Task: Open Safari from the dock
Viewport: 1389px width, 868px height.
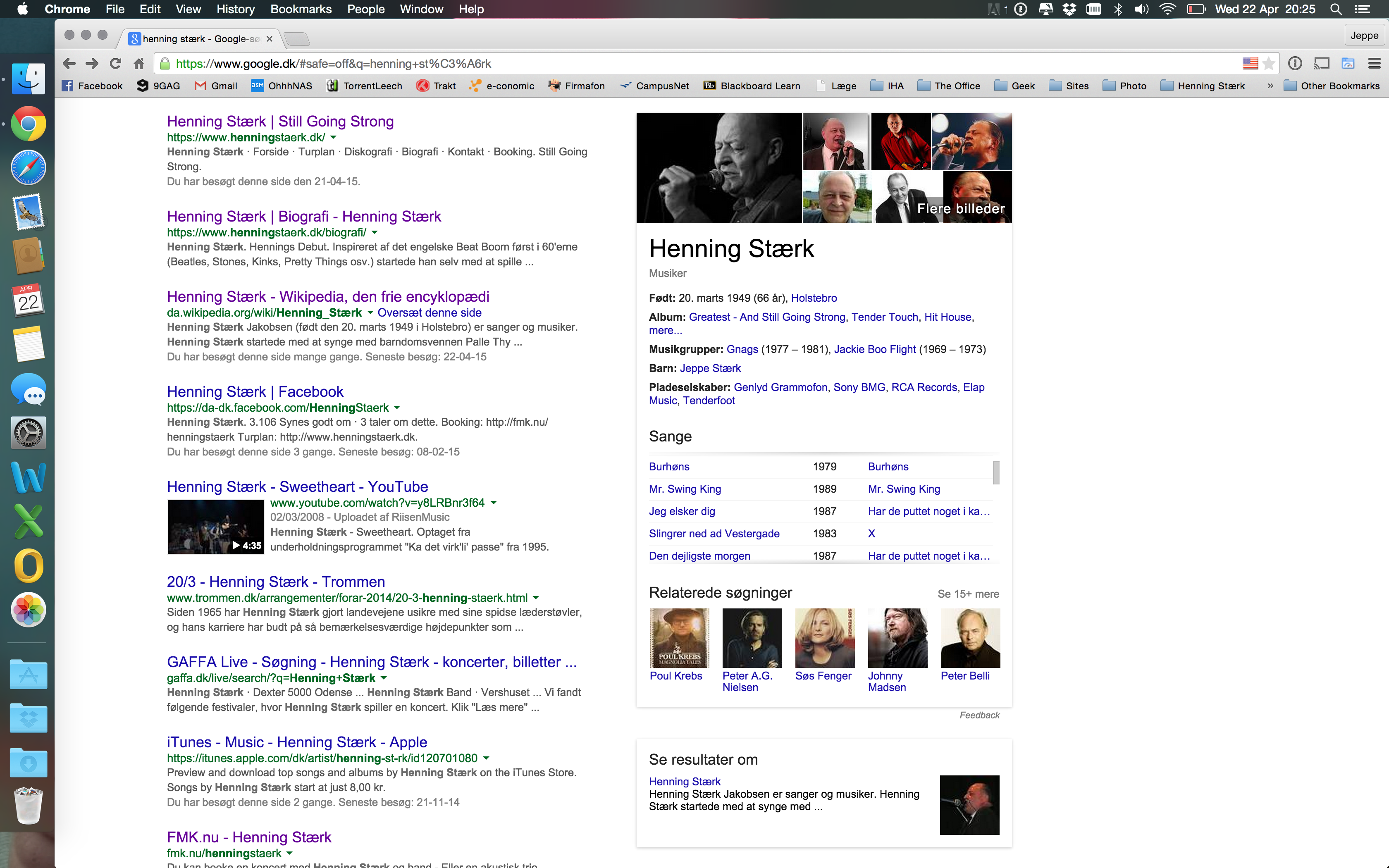Action: point(28,168)
